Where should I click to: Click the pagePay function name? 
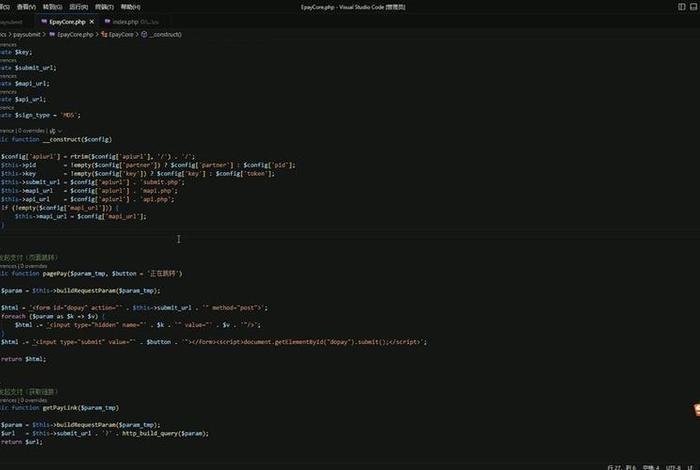click(55, 273)
